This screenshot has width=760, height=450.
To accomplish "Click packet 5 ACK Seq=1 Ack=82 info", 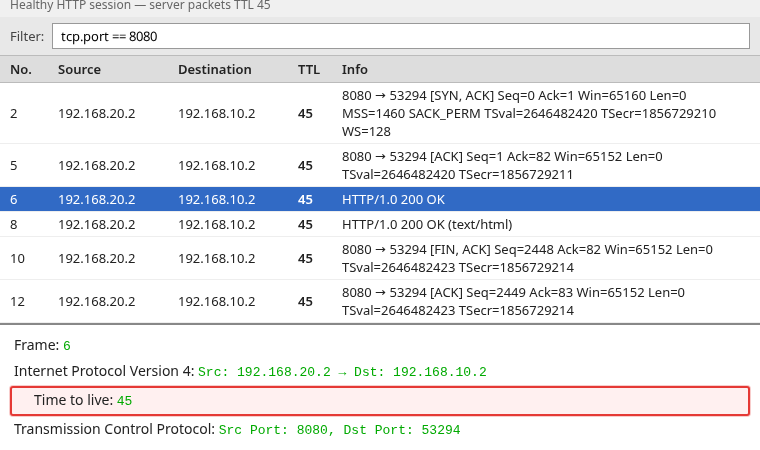I will point(502,165).
